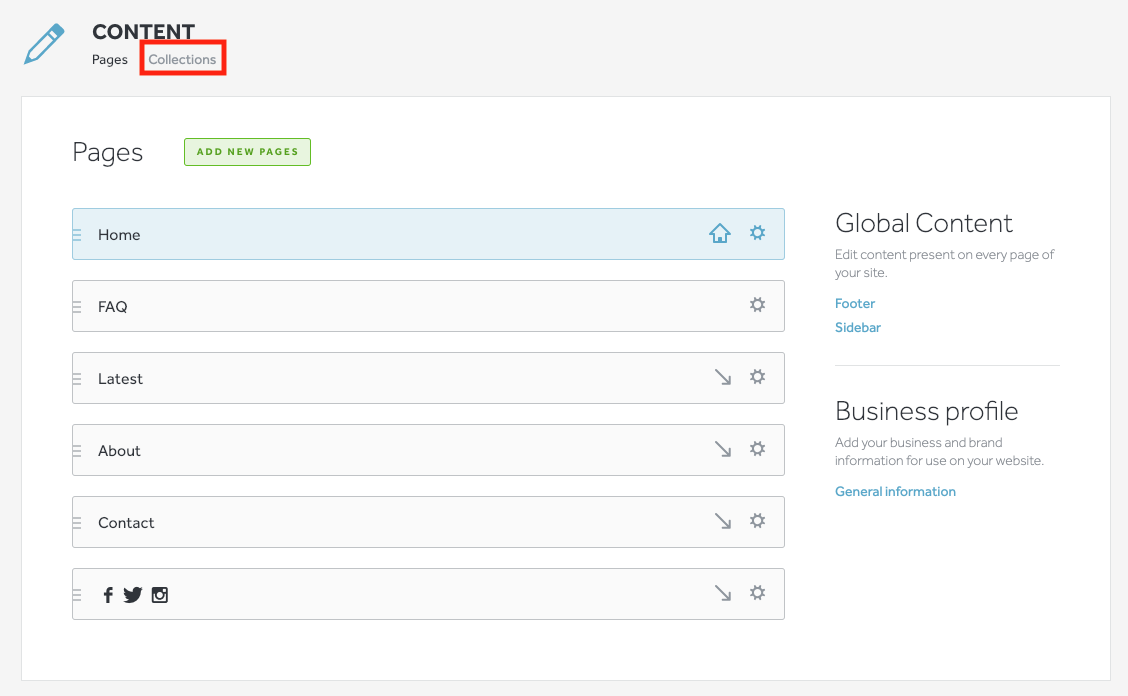Screen dimensions: 1128x696
Task: Click the Latest row diagonal arrow
Action: (x=723, y=377)
